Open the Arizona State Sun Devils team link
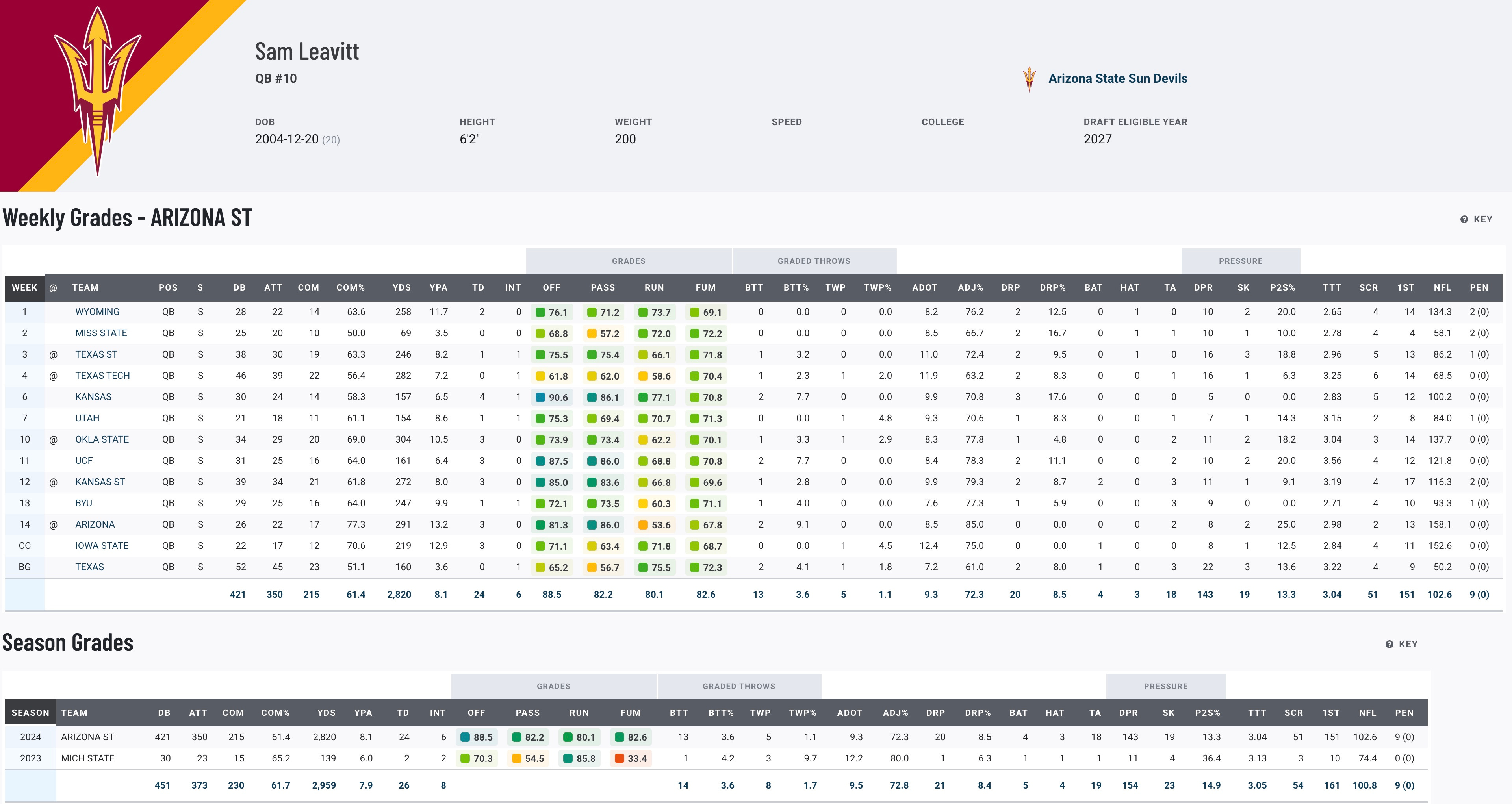 click(1118, 79)
